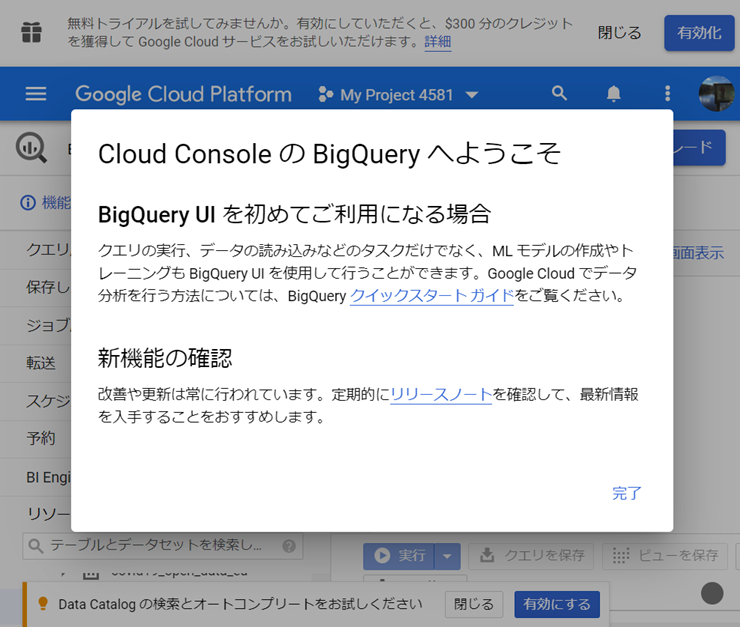Open the リリースノート link
The image size is (740, 627).
[441, 394]
